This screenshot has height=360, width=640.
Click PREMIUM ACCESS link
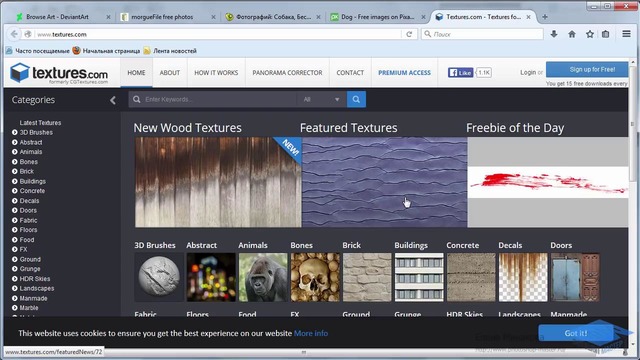404,73
